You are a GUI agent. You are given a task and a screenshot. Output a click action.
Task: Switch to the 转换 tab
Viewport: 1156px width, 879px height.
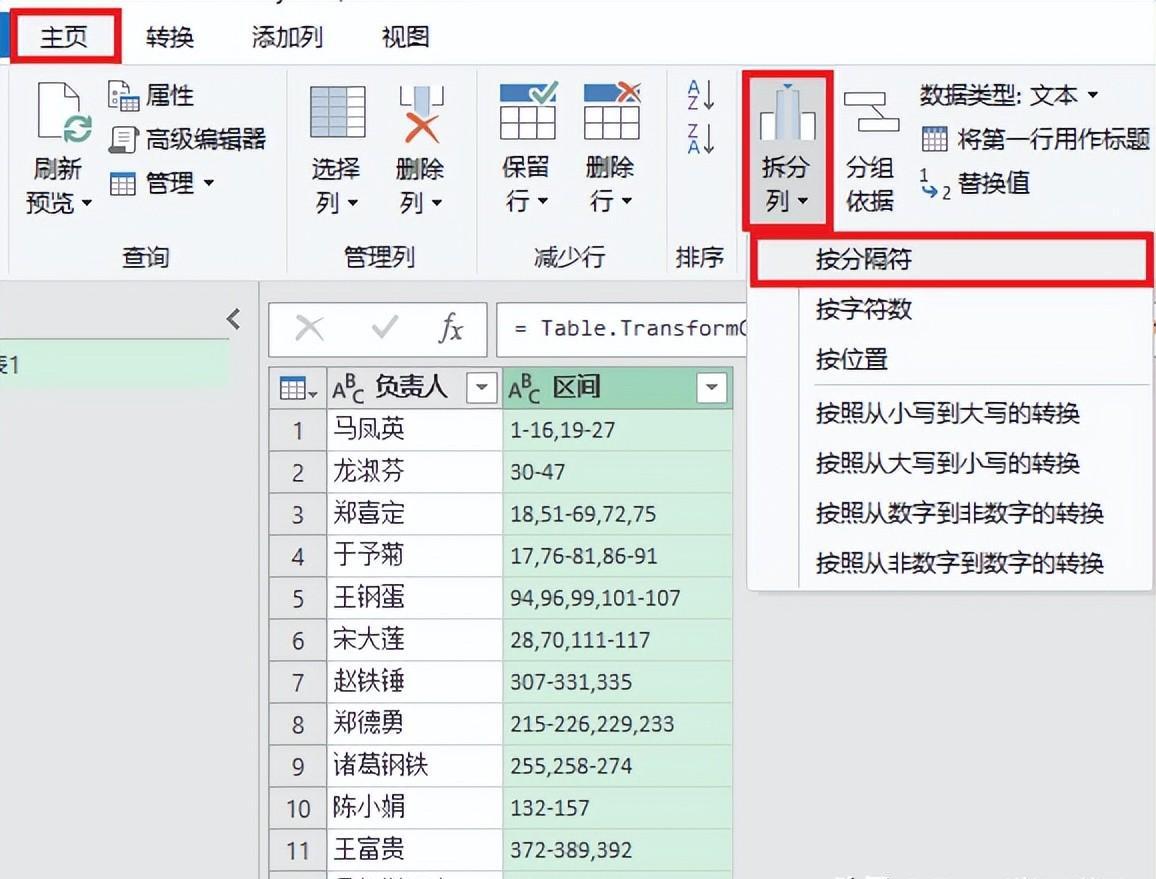click(x=170, y=36)
